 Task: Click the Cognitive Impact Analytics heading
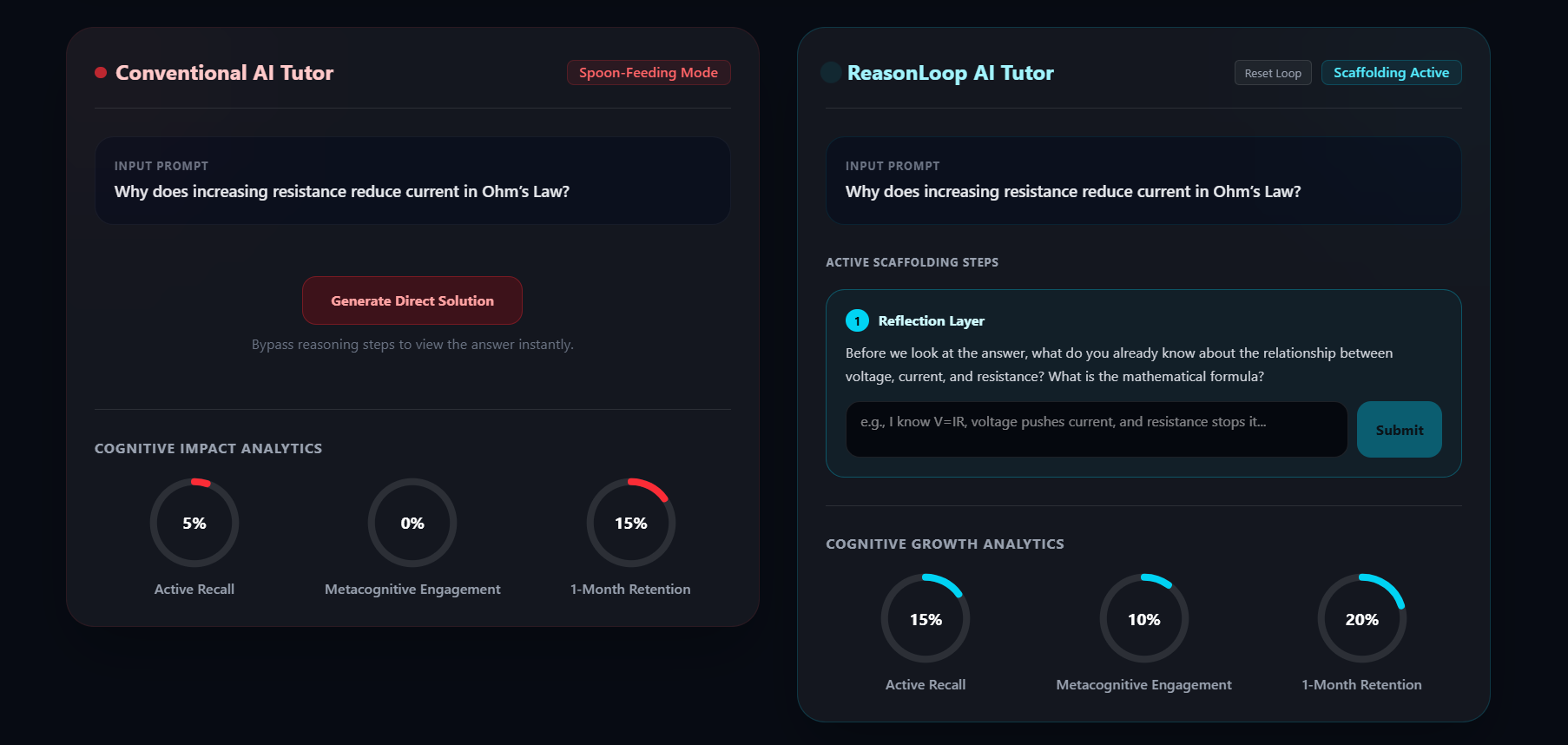pyautogui.click(x=208, y=449)
